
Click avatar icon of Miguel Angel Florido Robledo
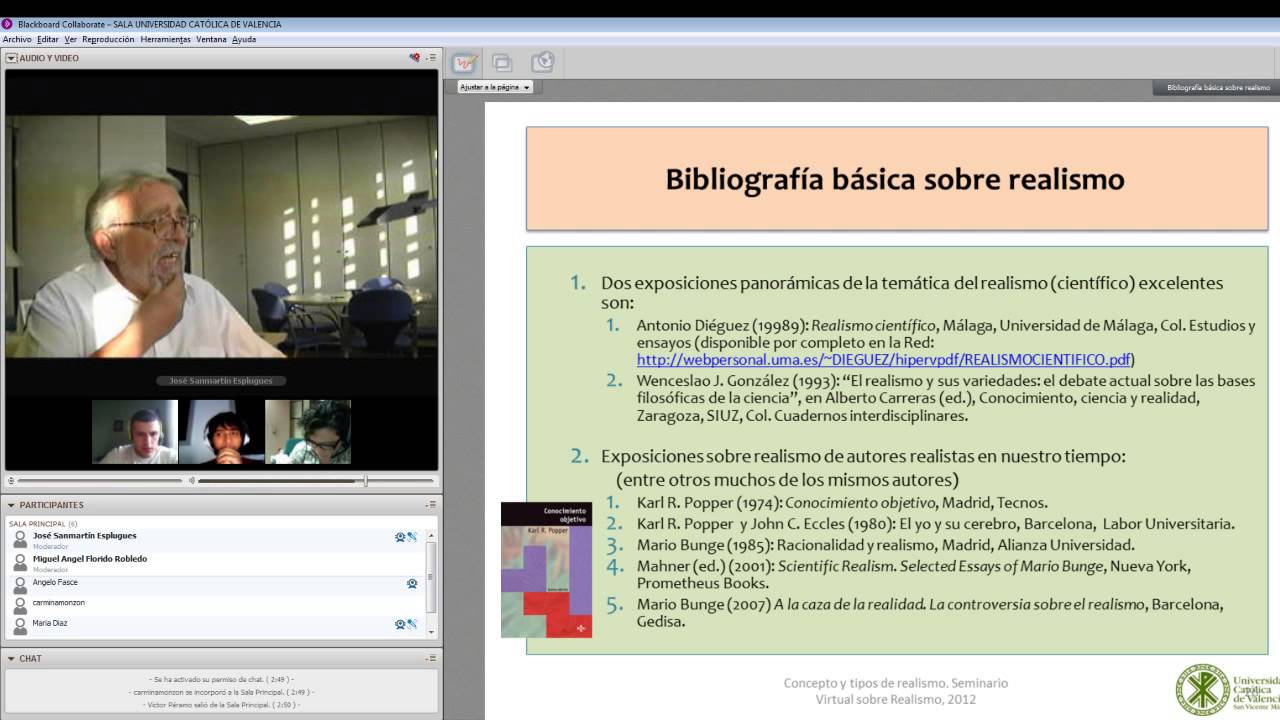point(19,563)
